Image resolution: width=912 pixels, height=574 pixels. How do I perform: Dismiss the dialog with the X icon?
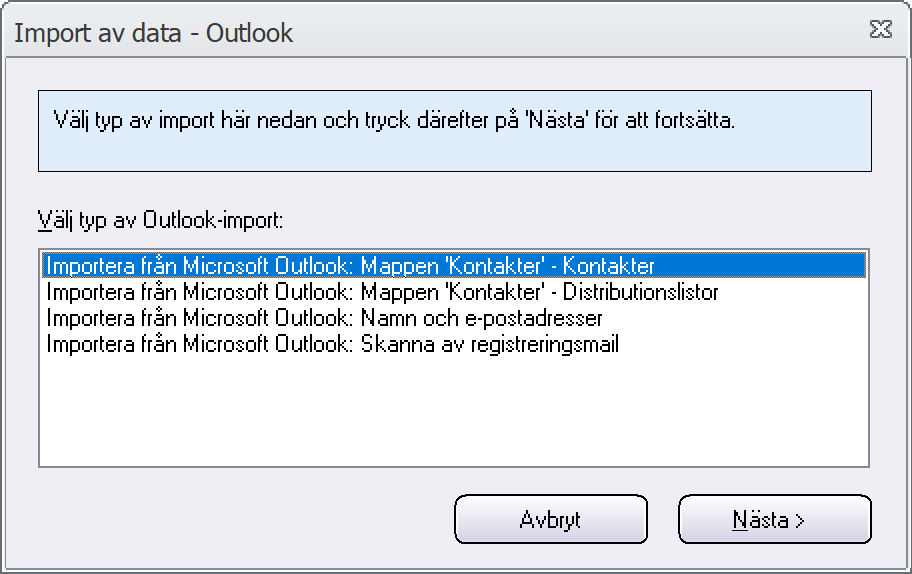pos(881,29)
